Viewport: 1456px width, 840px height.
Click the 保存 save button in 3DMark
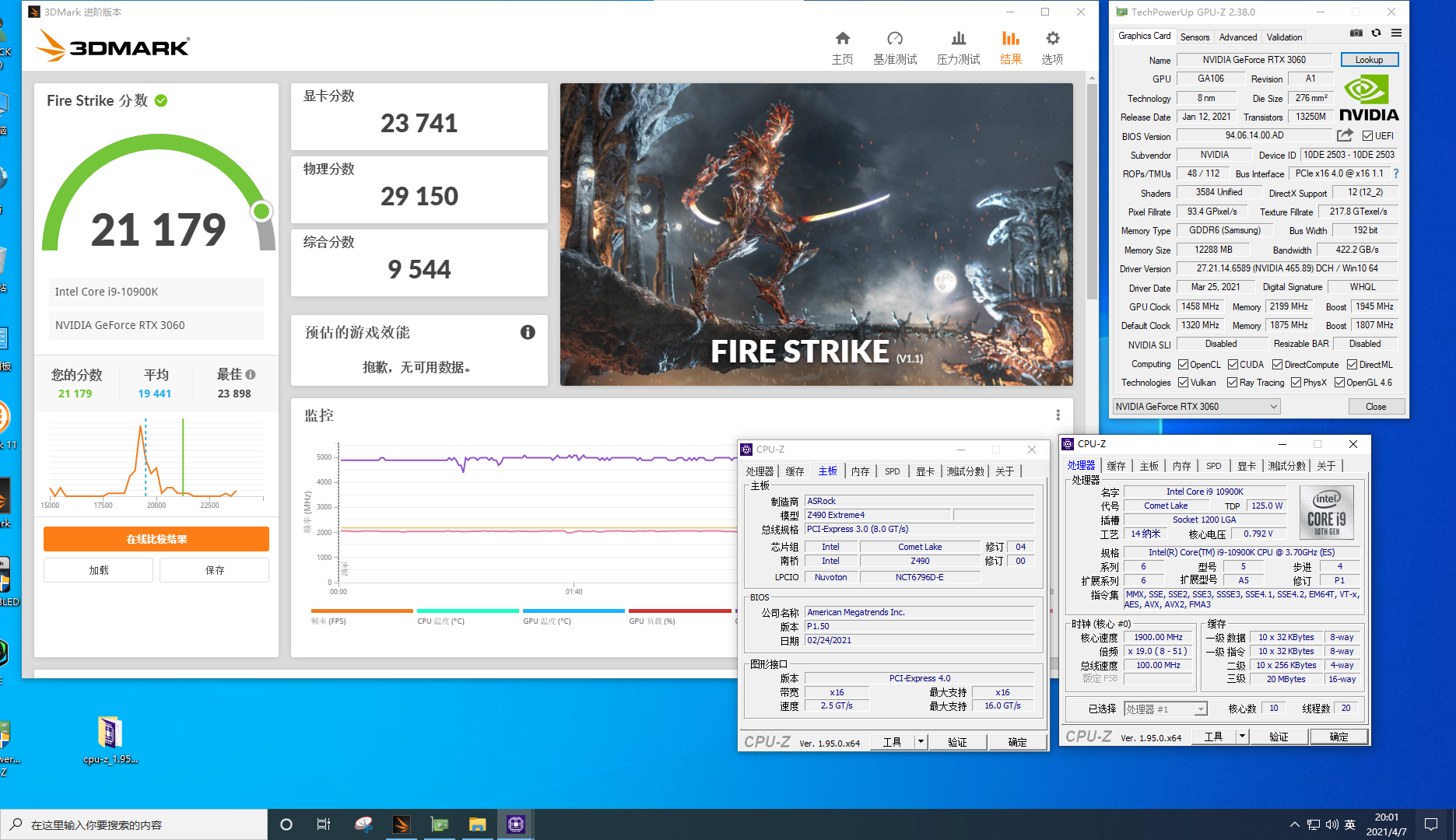(215, 570)
